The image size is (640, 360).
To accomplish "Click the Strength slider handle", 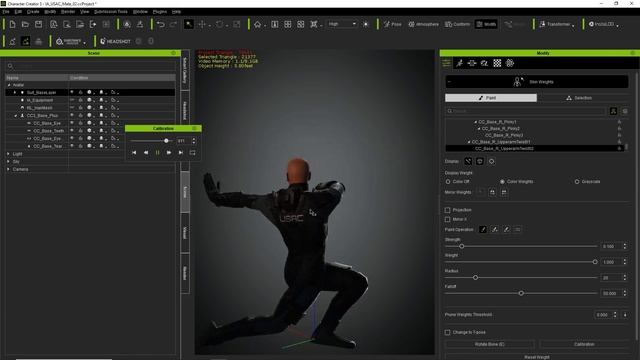I will [462, 247].
